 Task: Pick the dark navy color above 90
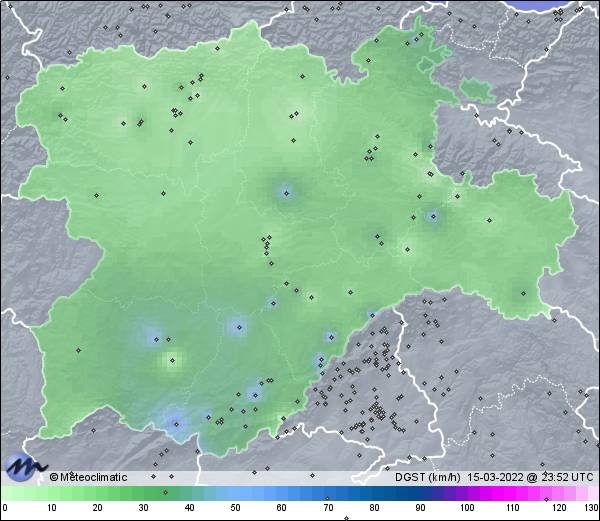point(420,493)
